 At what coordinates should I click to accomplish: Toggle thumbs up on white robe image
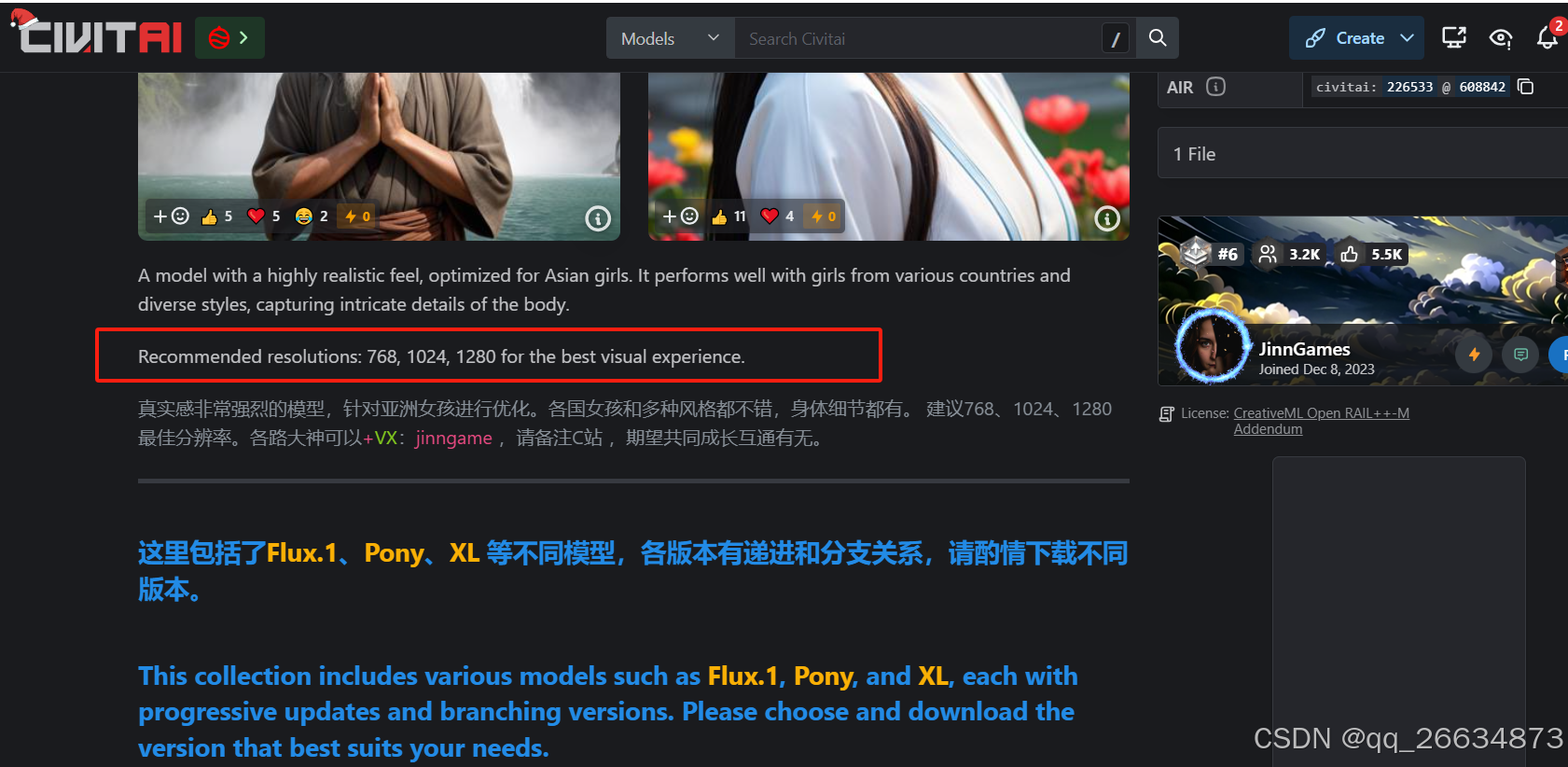click(x=728, y=216)
